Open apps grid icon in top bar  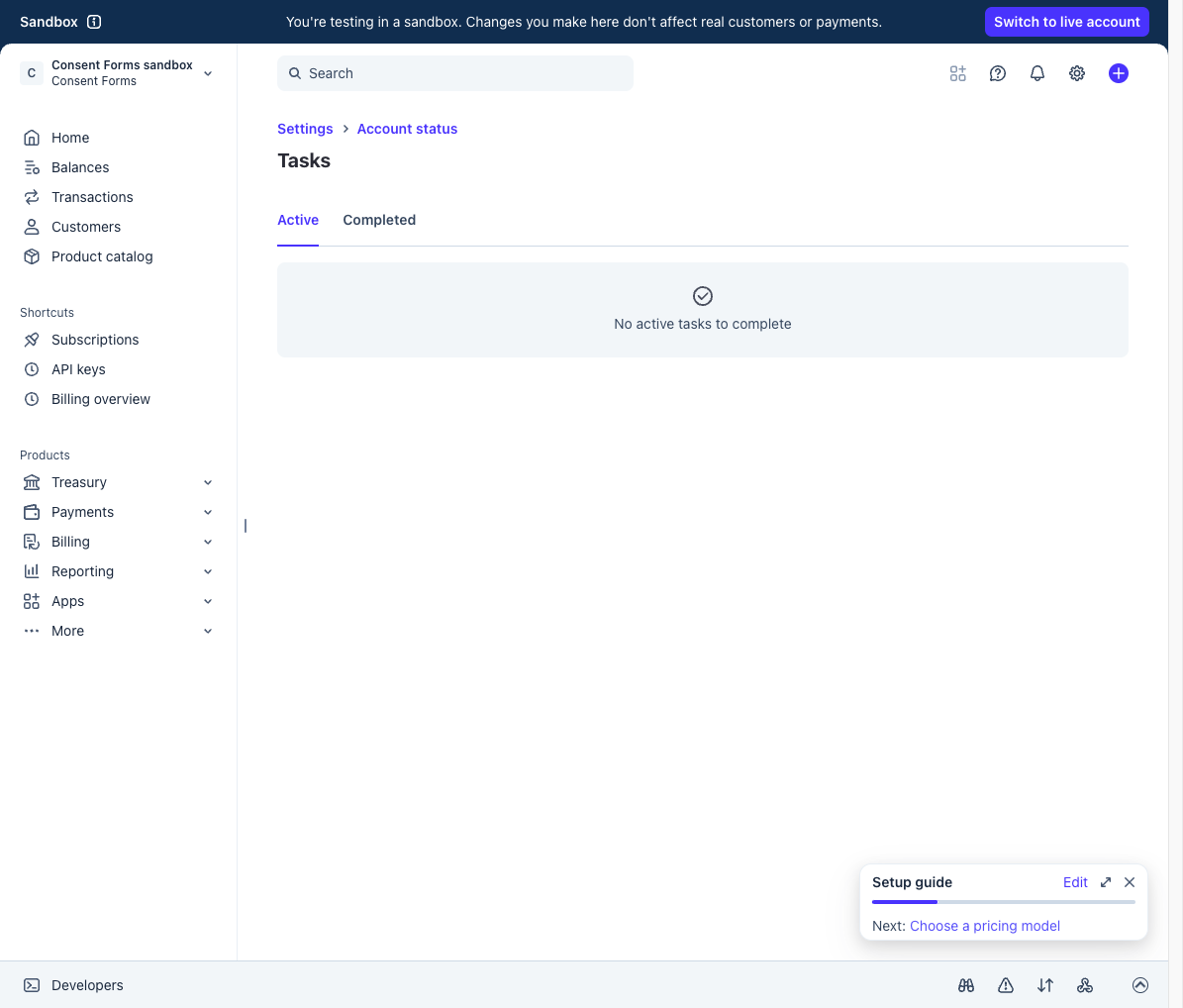point(957,73)
